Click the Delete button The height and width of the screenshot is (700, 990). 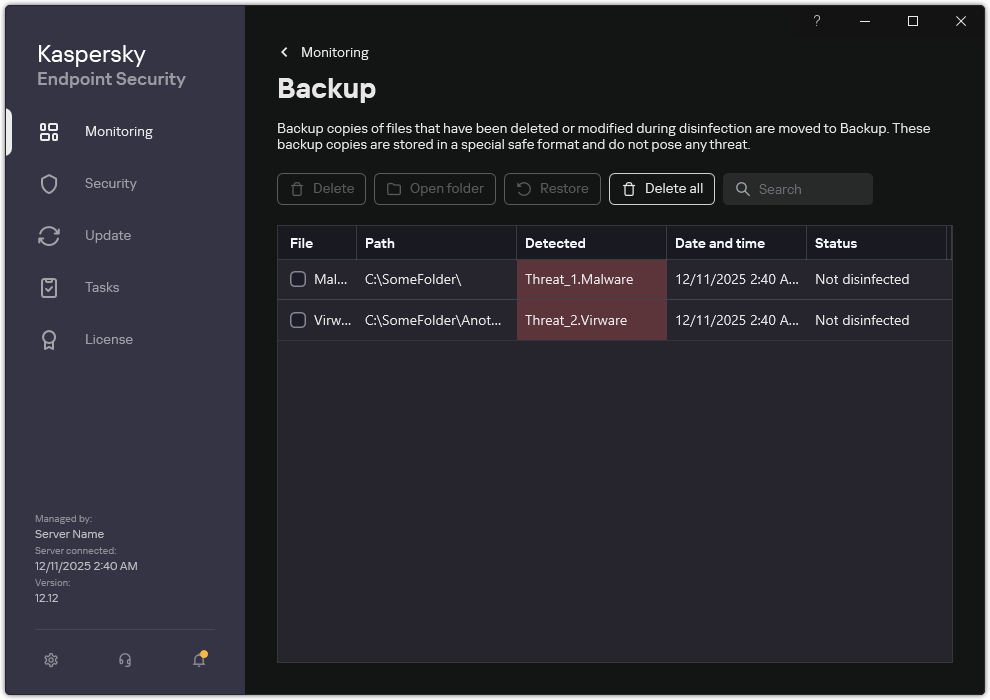321,189
